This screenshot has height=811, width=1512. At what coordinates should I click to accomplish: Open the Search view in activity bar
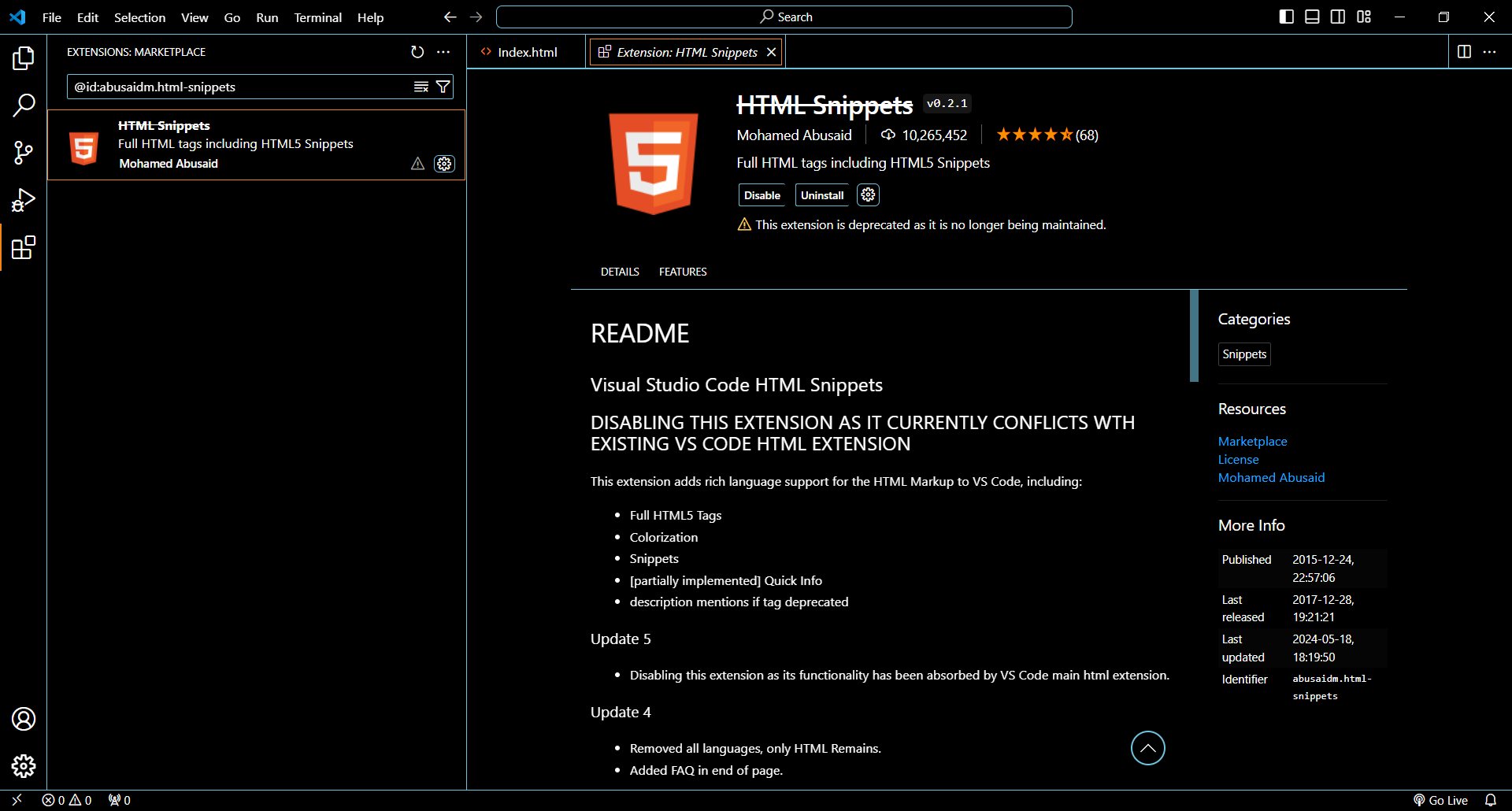[x=24, y=105]
